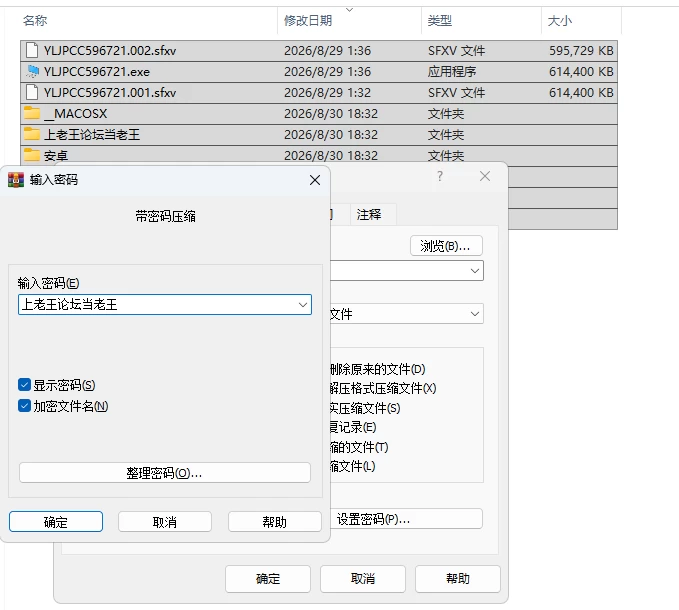Select the option ending 实压缩文件(S)
This screenshot has height=610, width=679.
[x=365, y=408]
